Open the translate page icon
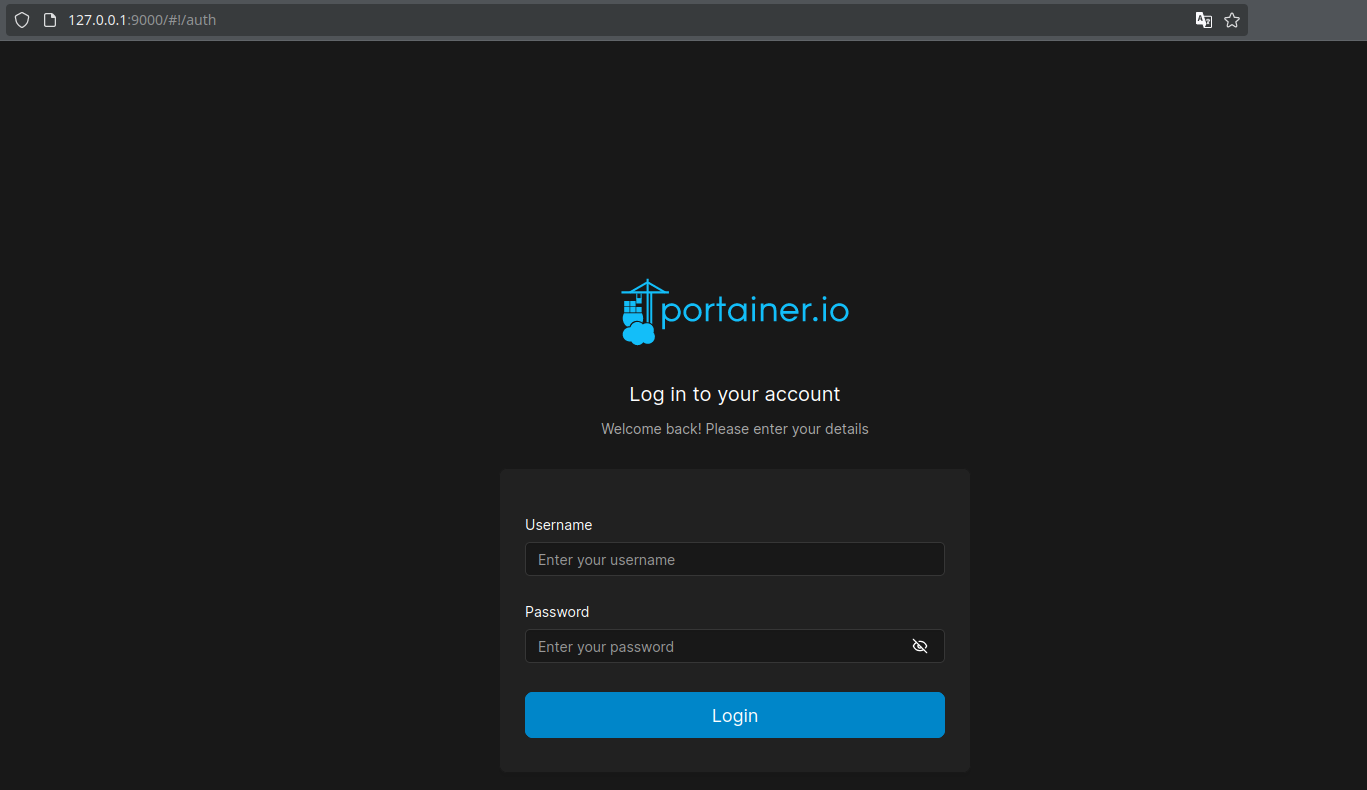Viewport: 1367px width, 790px height. pos(1204,20)
